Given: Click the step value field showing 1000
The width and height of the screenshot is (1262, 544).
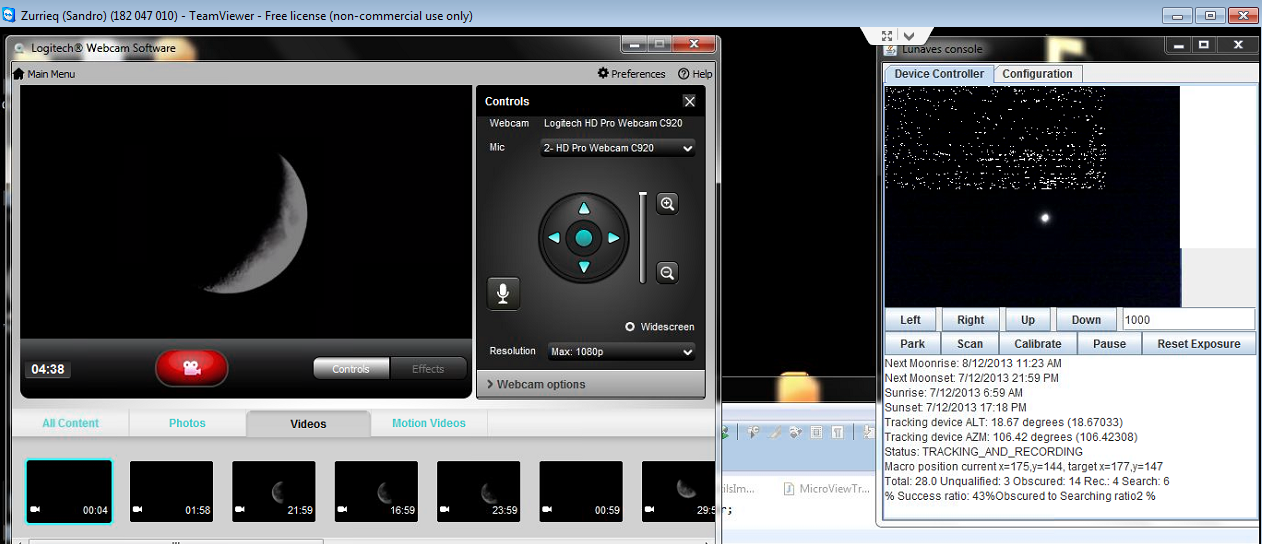Looking at the screenshot, I should tap(1187, 319).
